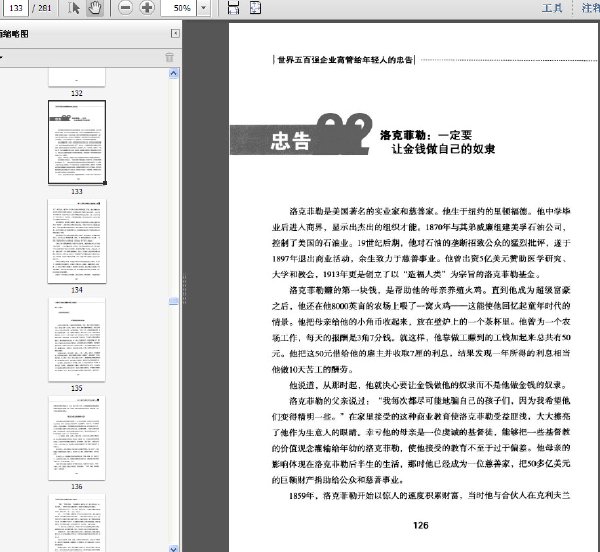600x552 pixels.
Task: Edit the page number field showing 133
Action: 15,8
